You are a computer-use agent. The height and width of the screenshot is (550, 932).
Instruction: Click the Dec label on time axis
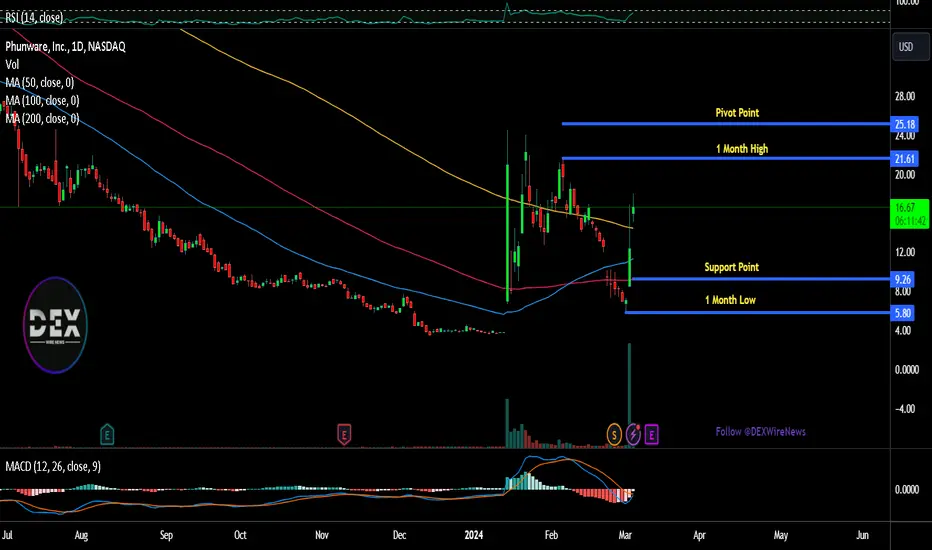coord(399,535)
